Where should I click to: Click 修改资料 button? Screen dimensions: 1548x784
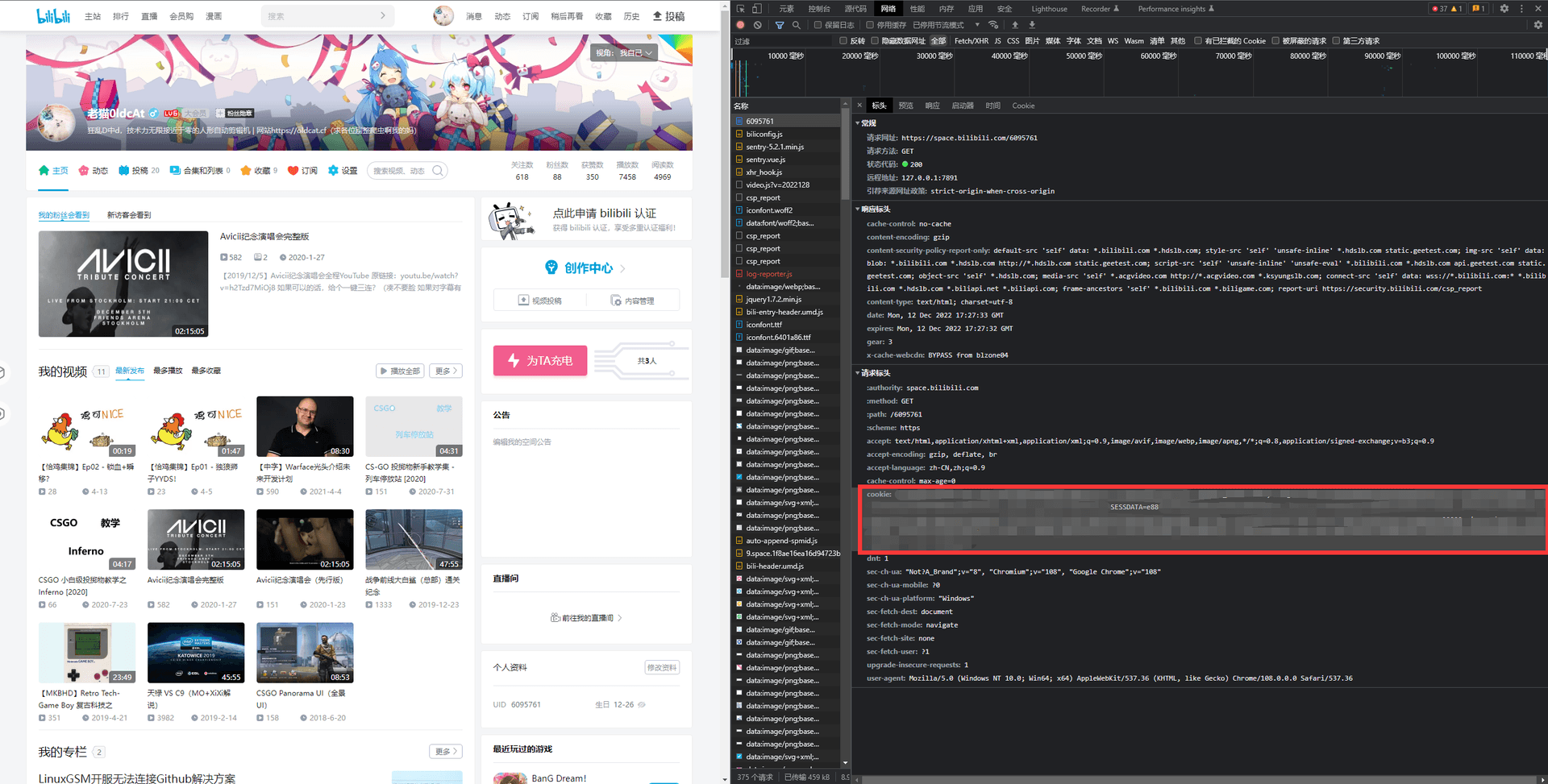coord(662,667)
